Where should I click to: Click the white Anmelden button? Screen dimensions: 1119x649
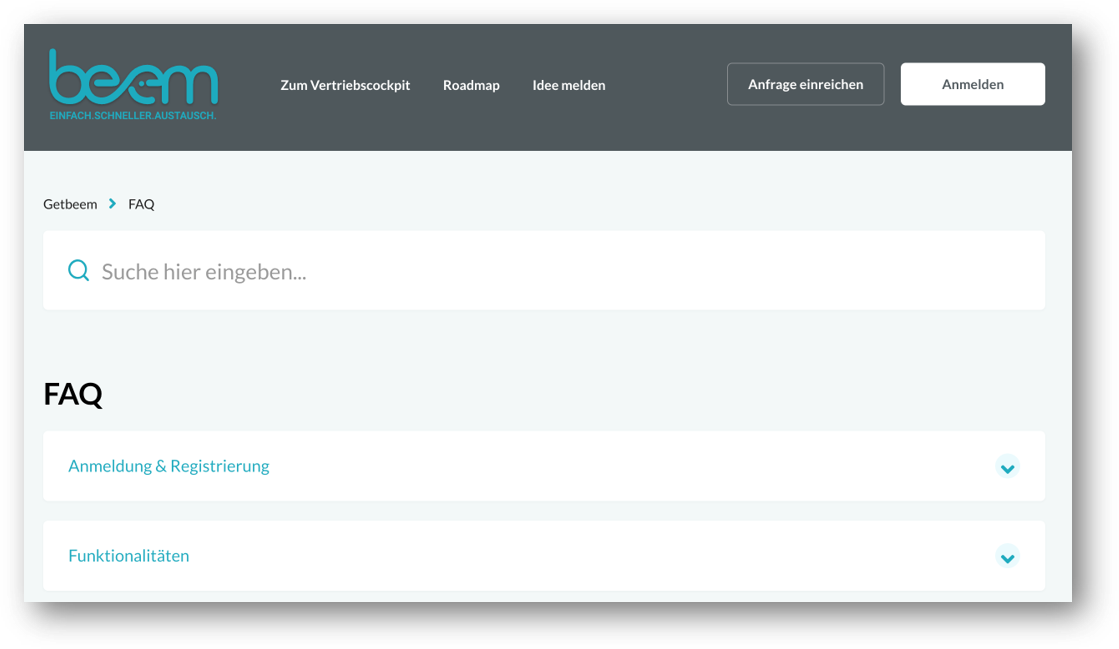tap(972, 84)
